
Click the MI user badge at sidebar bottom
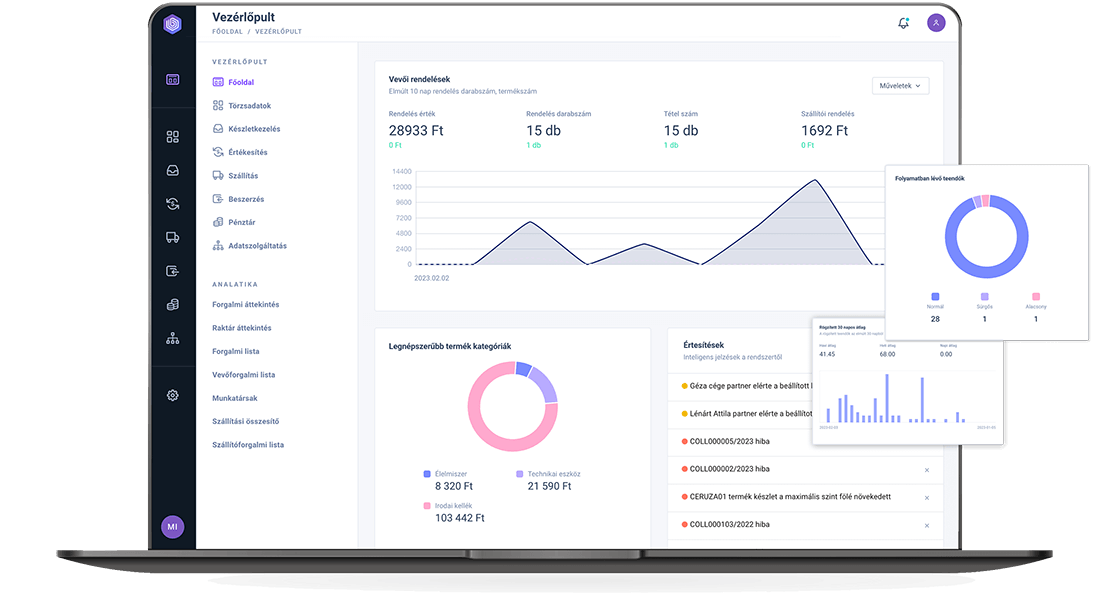point(172,526)
